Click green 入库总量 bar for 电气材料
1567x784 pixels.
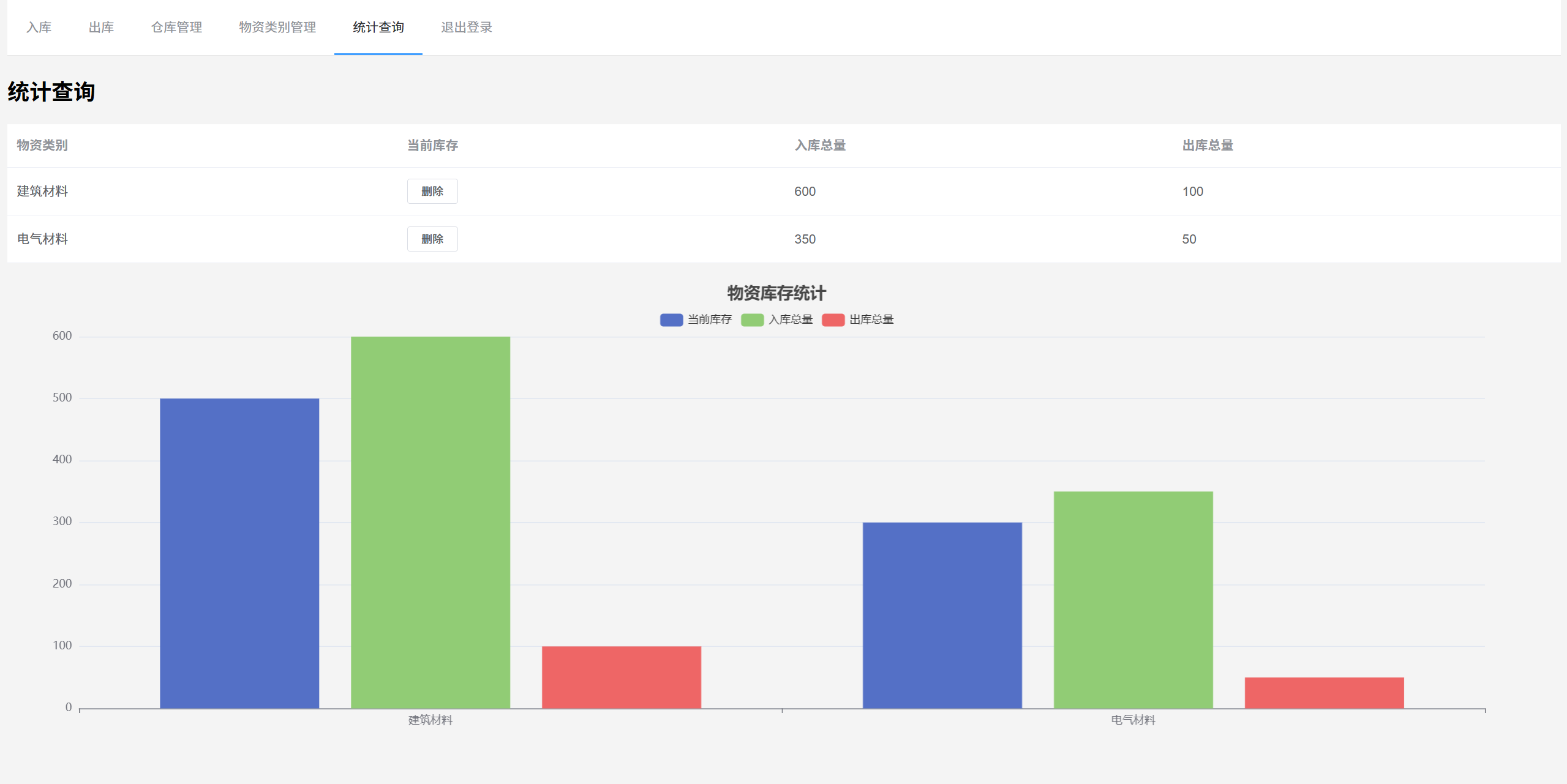click(x=1133, y=599)
